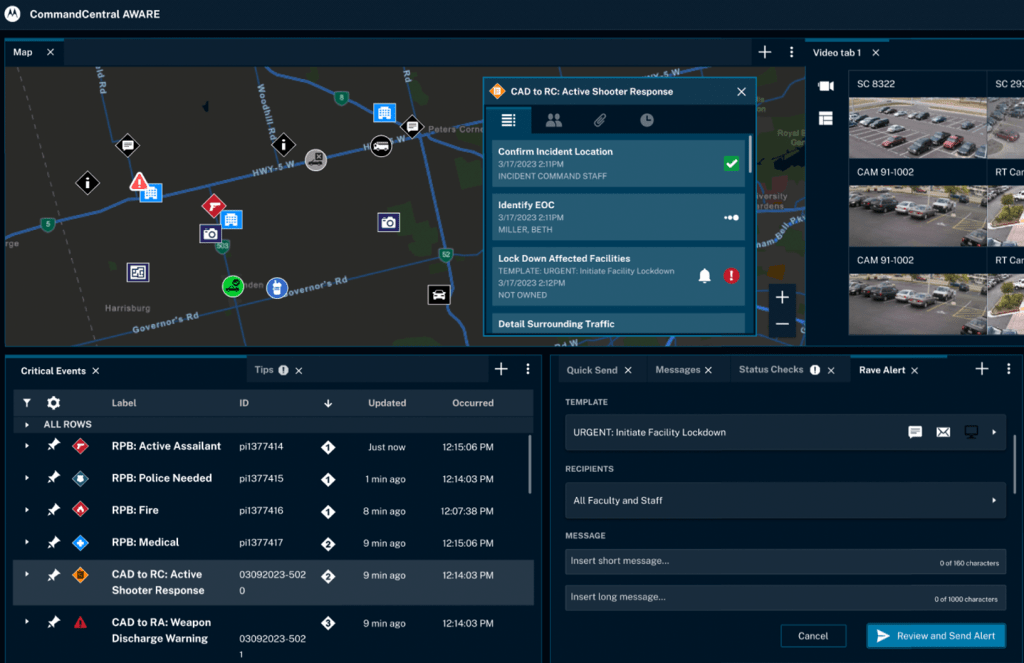Select the camera icon in the video panel sidebar
This screenshot has width=1024, height=663.
pyautogui.click(x=825, y=86)
